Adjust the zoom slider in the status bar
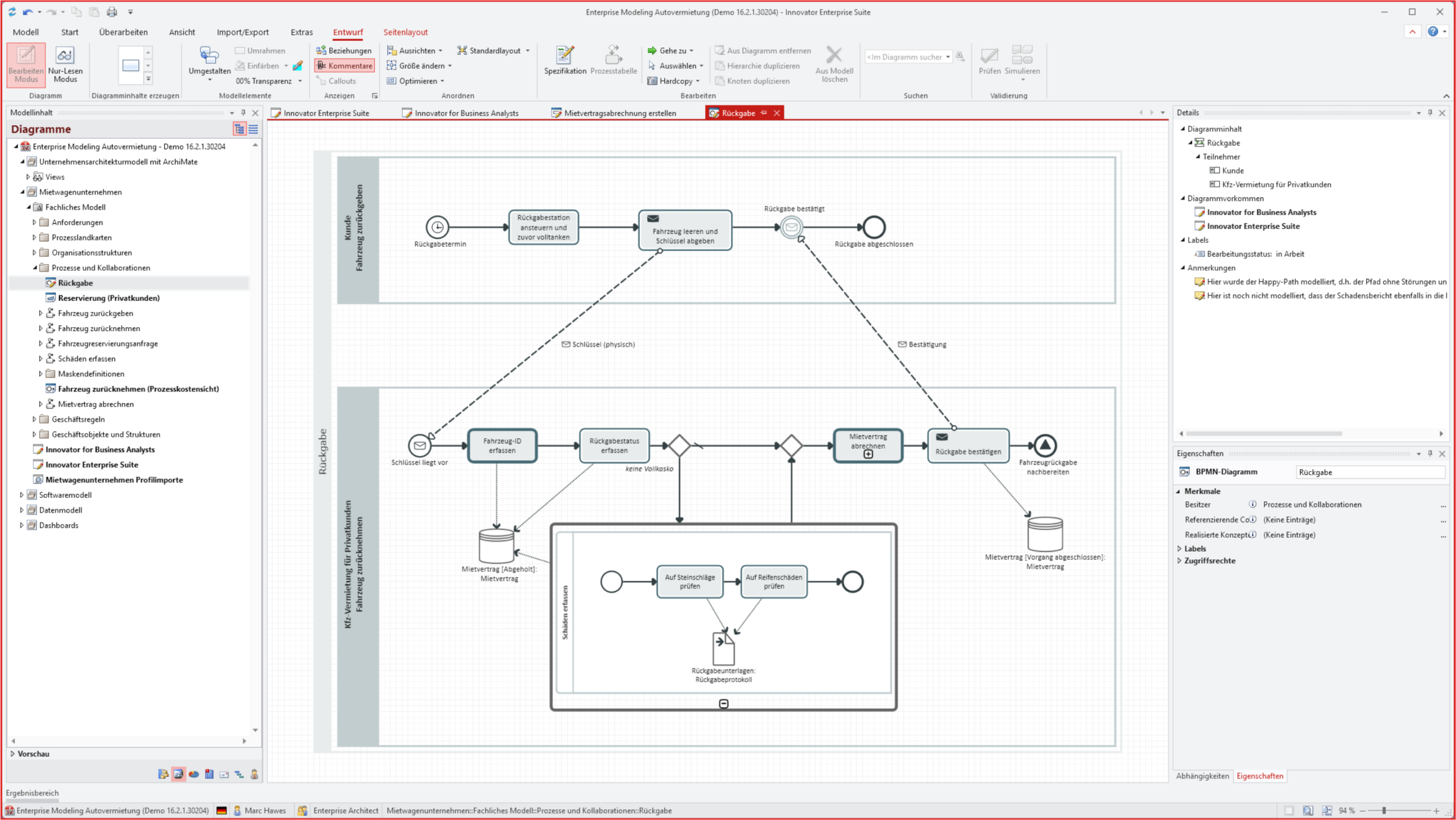The image size is (1456, 820). click(x=1384, y=810)
